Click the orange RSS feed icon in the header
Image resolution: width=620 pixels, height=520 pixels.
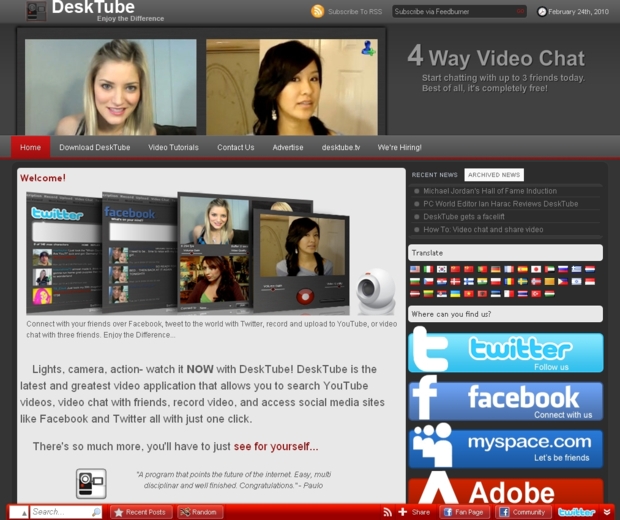(318, 11)
